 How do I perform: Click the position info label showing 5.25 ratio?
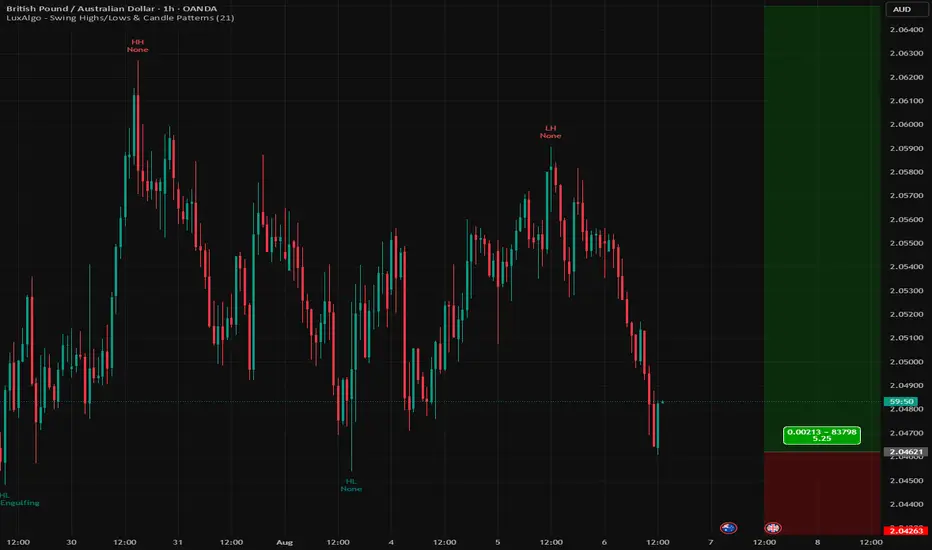coord(822,435)
